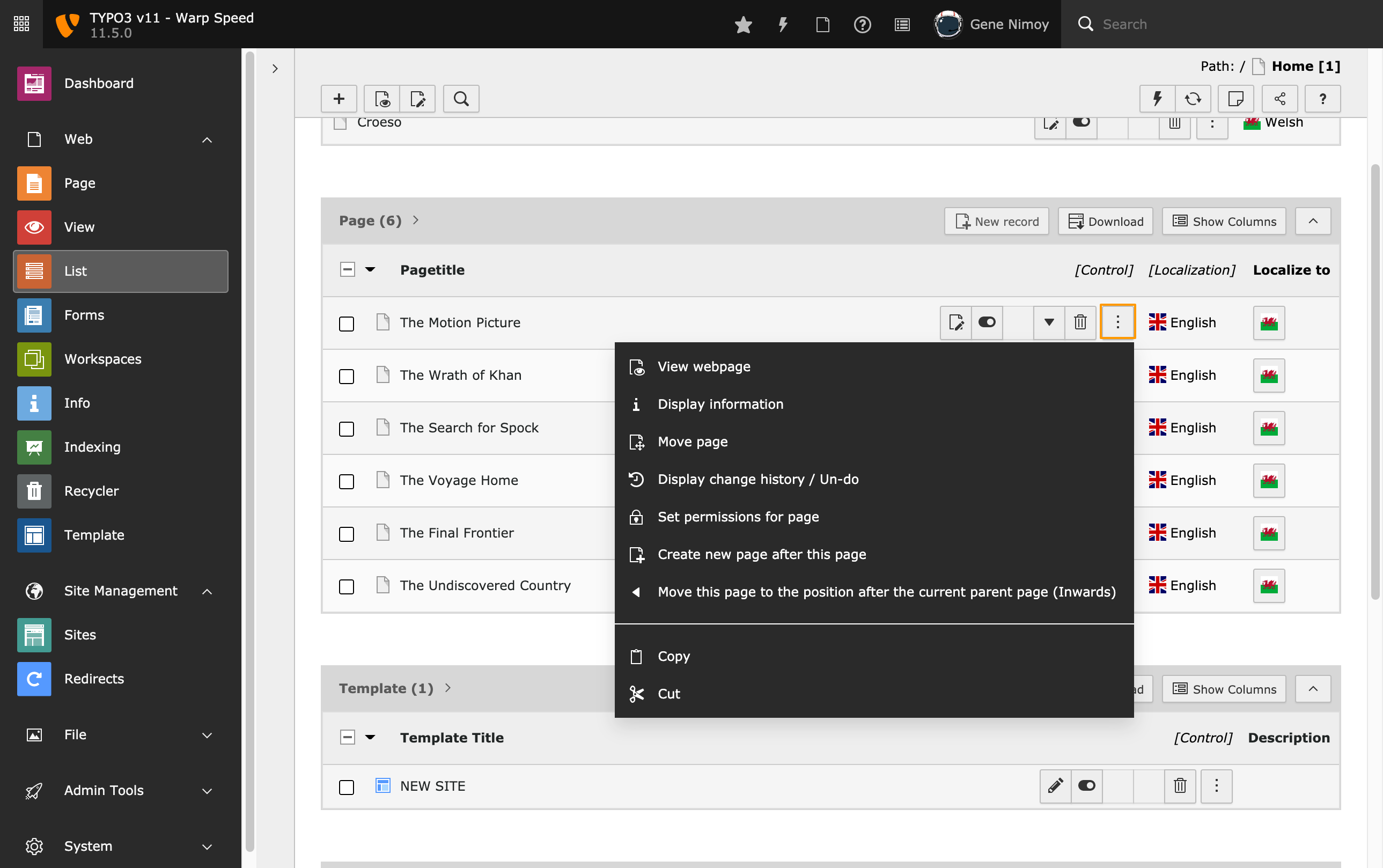Click the search magnifier icon in toolbar

tap(461, 98)
